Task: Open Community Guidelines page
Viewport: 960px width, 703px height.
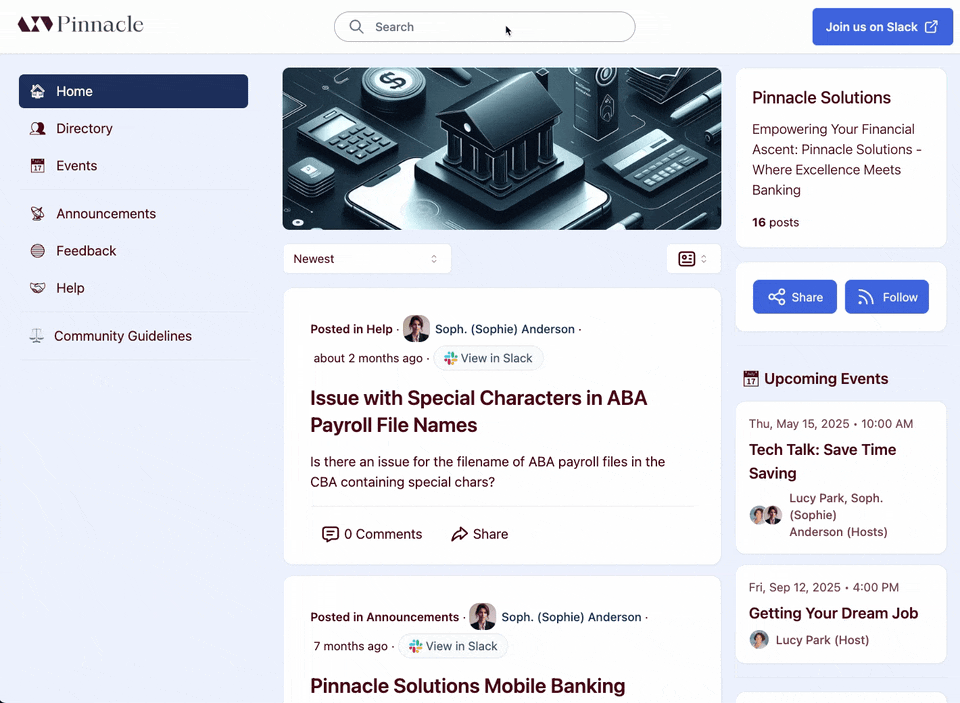Action: (133, 336)
